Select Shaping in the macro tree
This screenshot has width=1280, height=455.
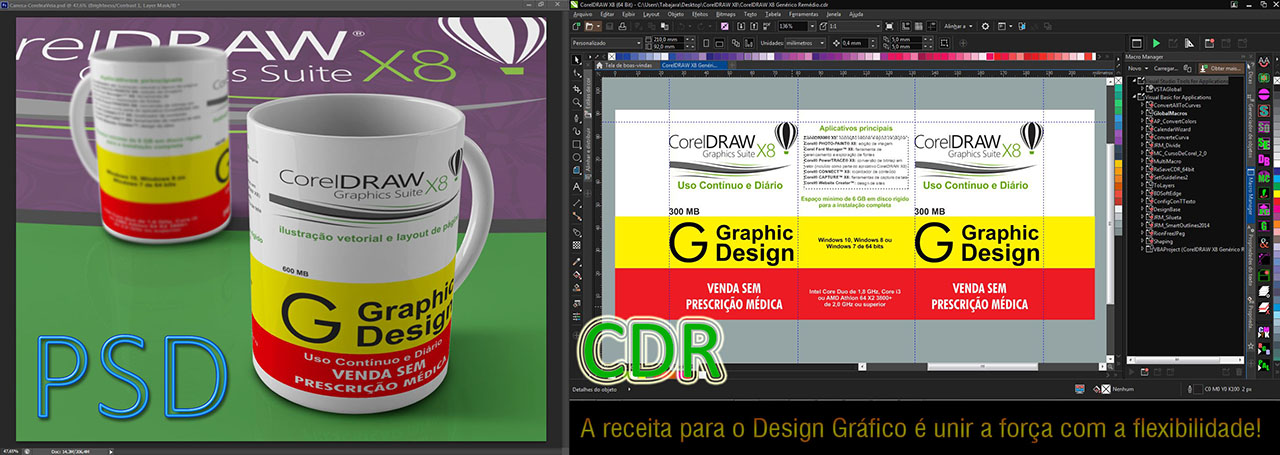pyautogui.click(x=1163, y=241)
